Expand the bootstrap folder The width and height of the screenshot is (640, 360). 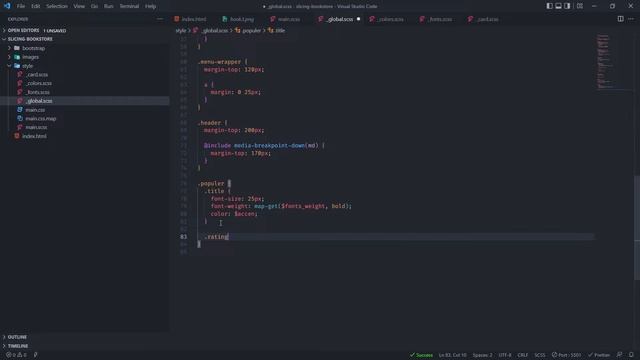pos(33,48)
